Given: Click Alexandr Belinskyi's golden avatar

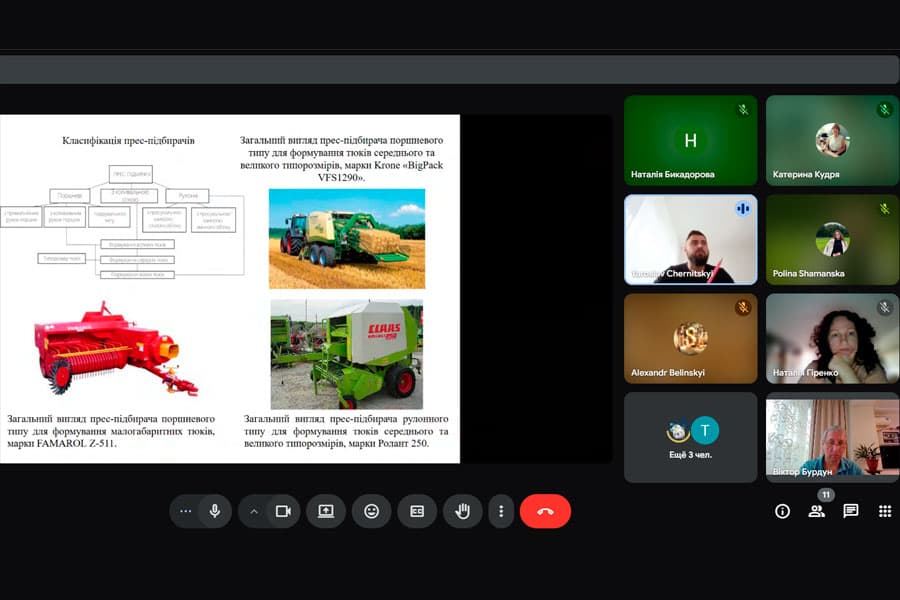Looking at the screenshot, I should (690, 338).
